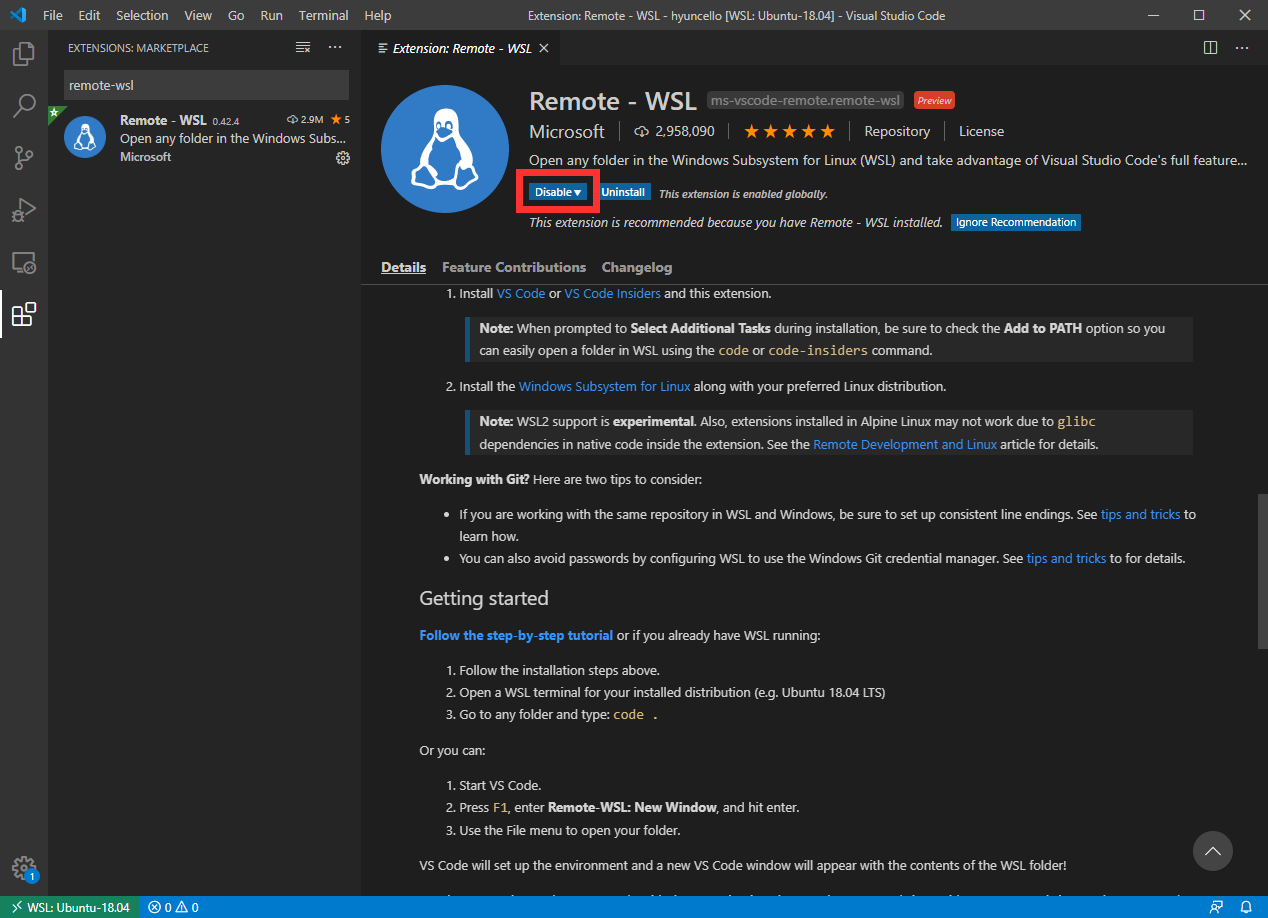Switch to the Changelog tab
The height and width of the screenshot is (918, 1268).
click(637, 267)
